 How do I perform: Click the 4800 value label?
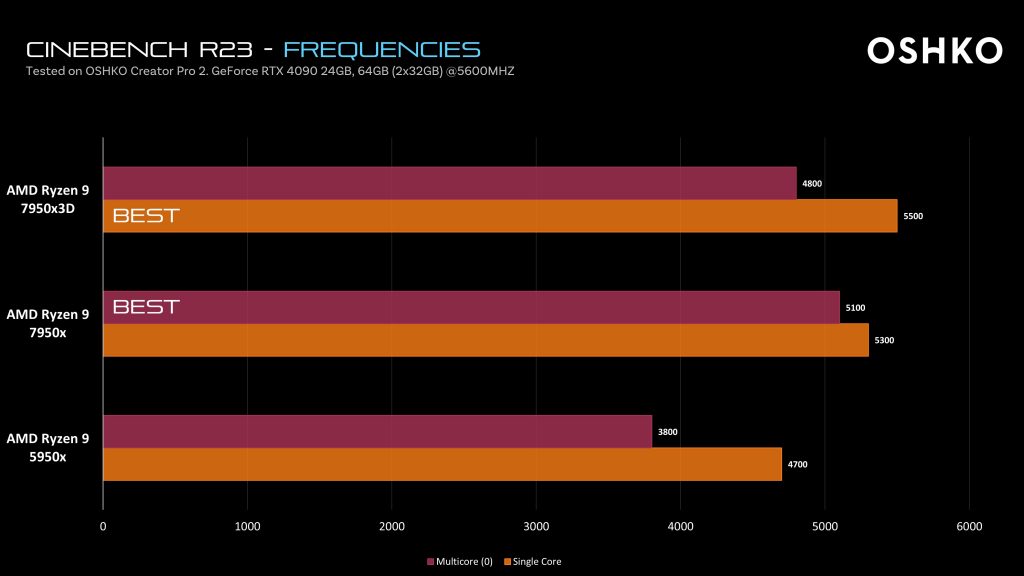(812, 184)
